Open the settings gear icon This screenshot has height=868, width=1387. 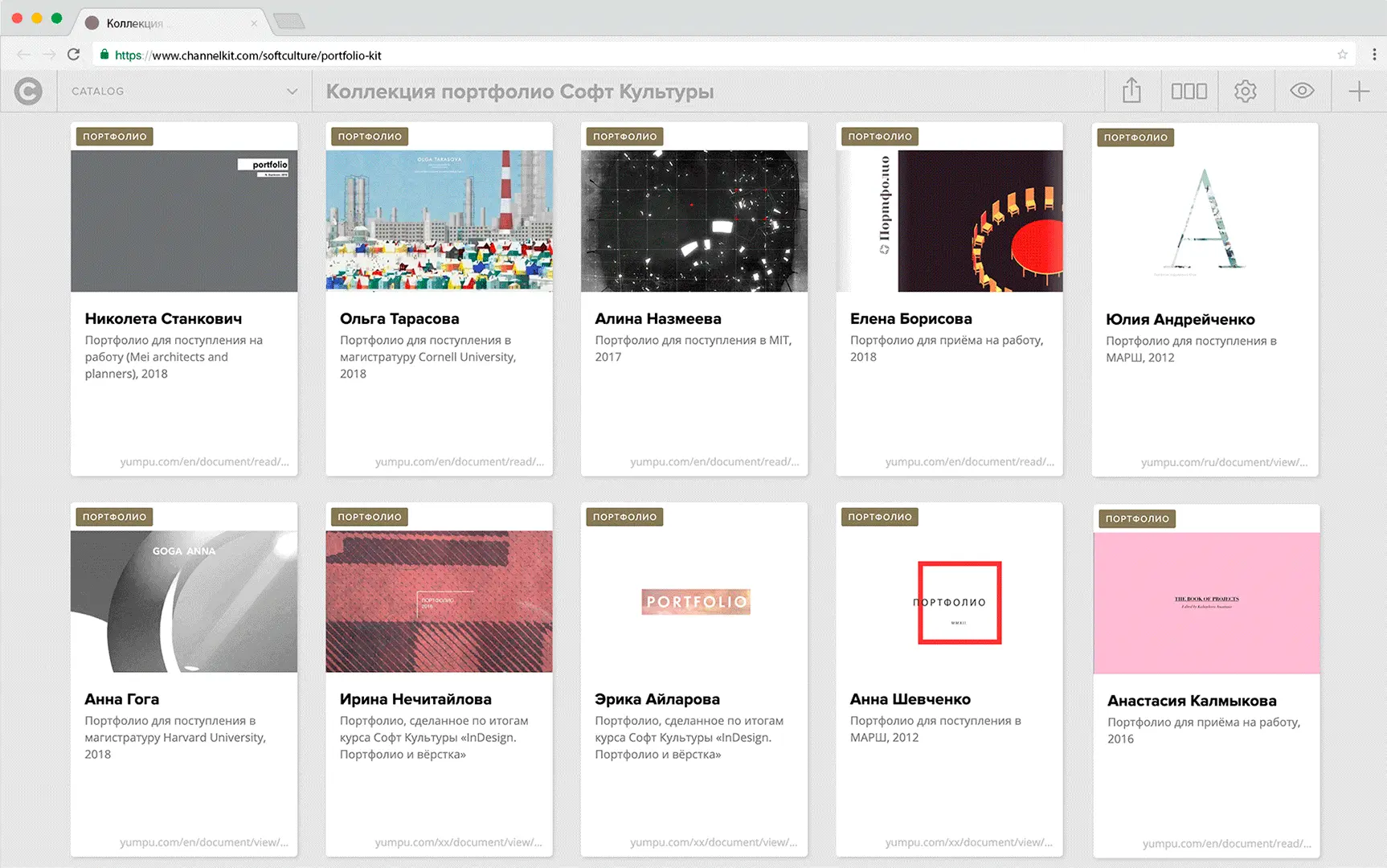click(1245, 91)
